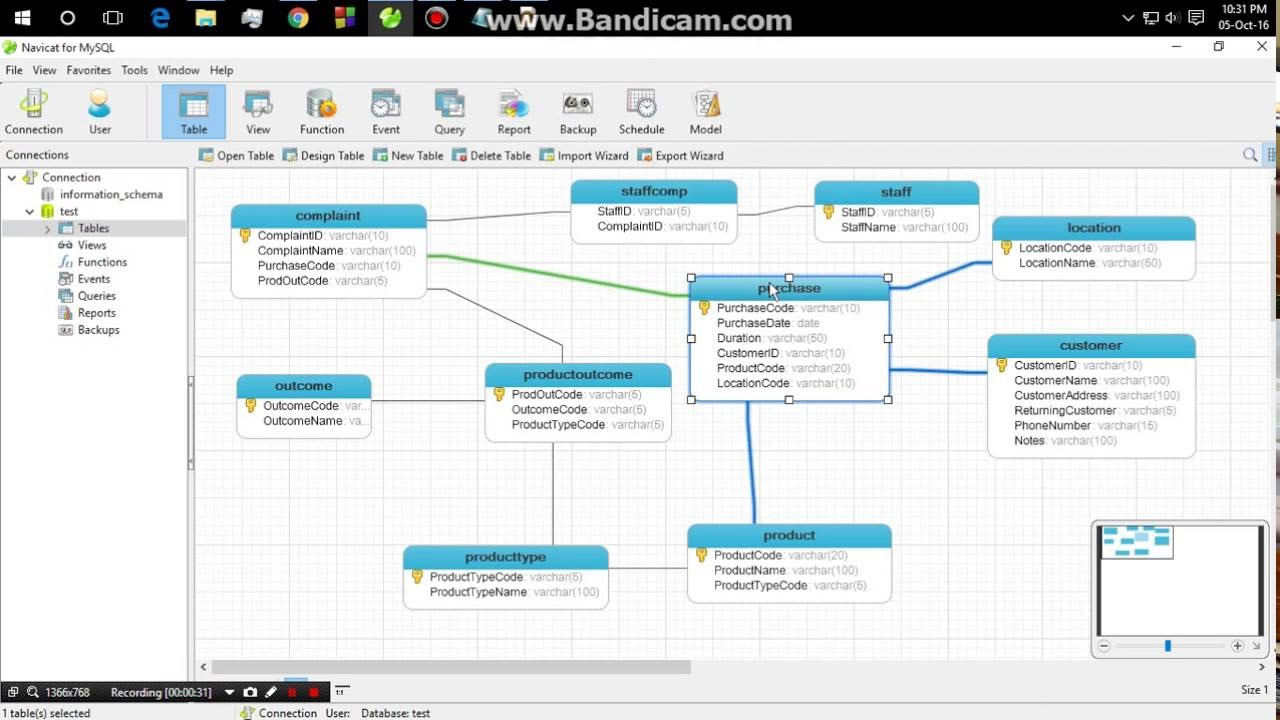Click the Open Table button
Image resolution: width=1280 pixels, height=720 pixels.
click(236, 156)
